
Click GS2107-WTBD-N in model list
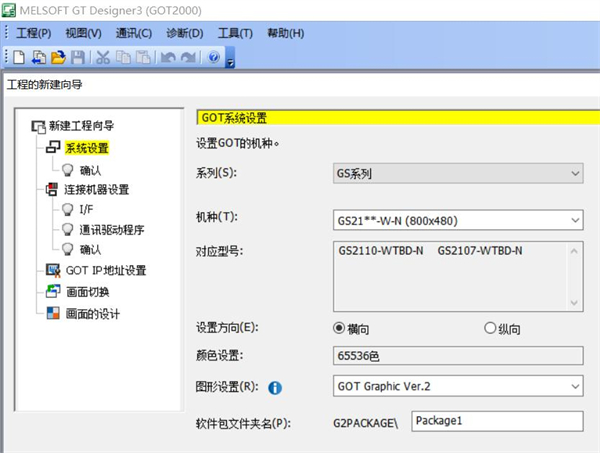click(x=480, y=251)
